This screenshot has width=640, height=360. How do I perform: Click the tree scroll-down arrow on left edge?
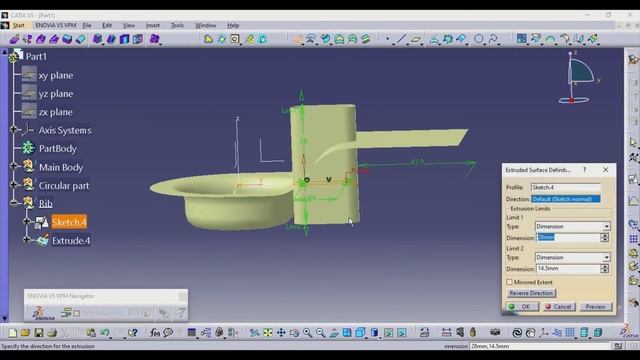(x=4, y=318)
